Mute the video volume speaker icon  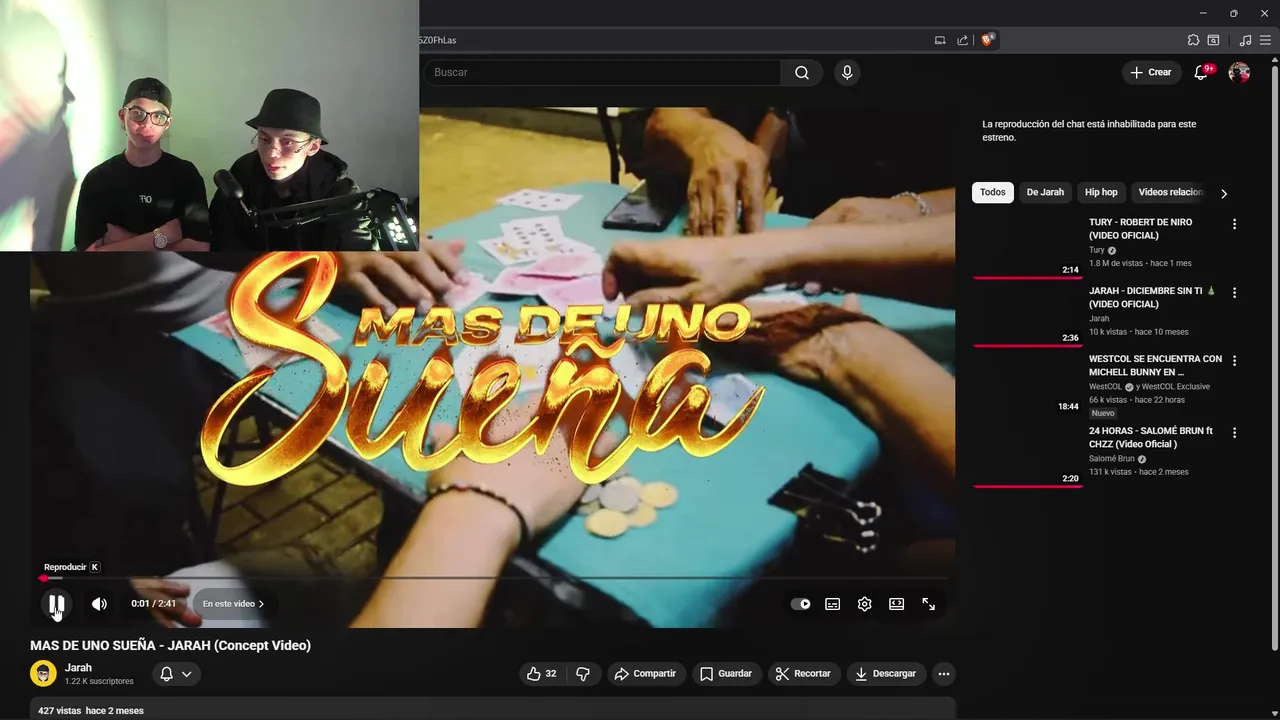(99, 604)
